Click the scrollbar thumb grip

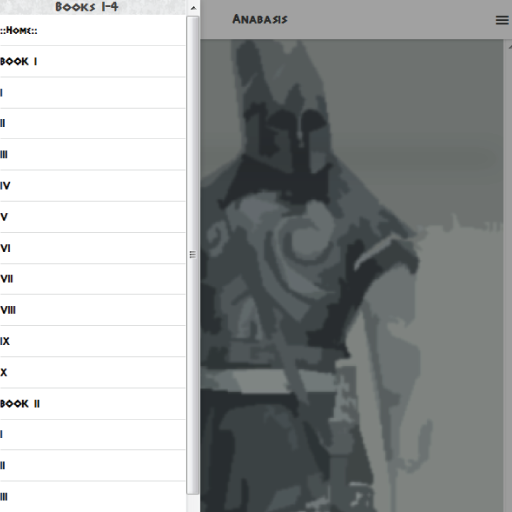coord(192,254)
